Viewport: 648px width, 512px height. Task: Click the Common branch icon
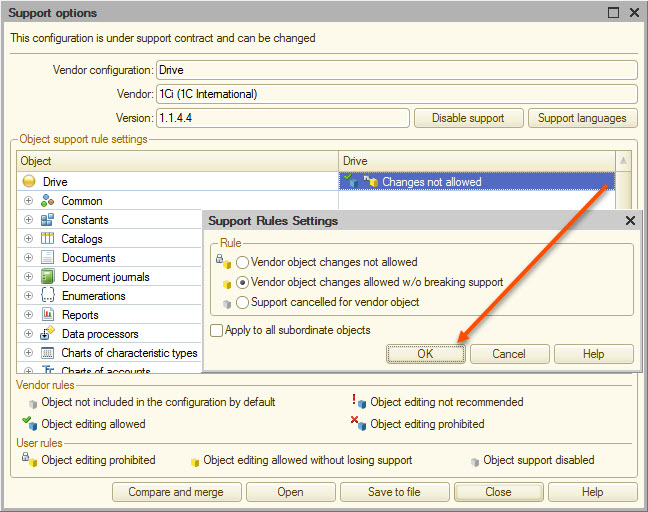[x=47, y=200]
